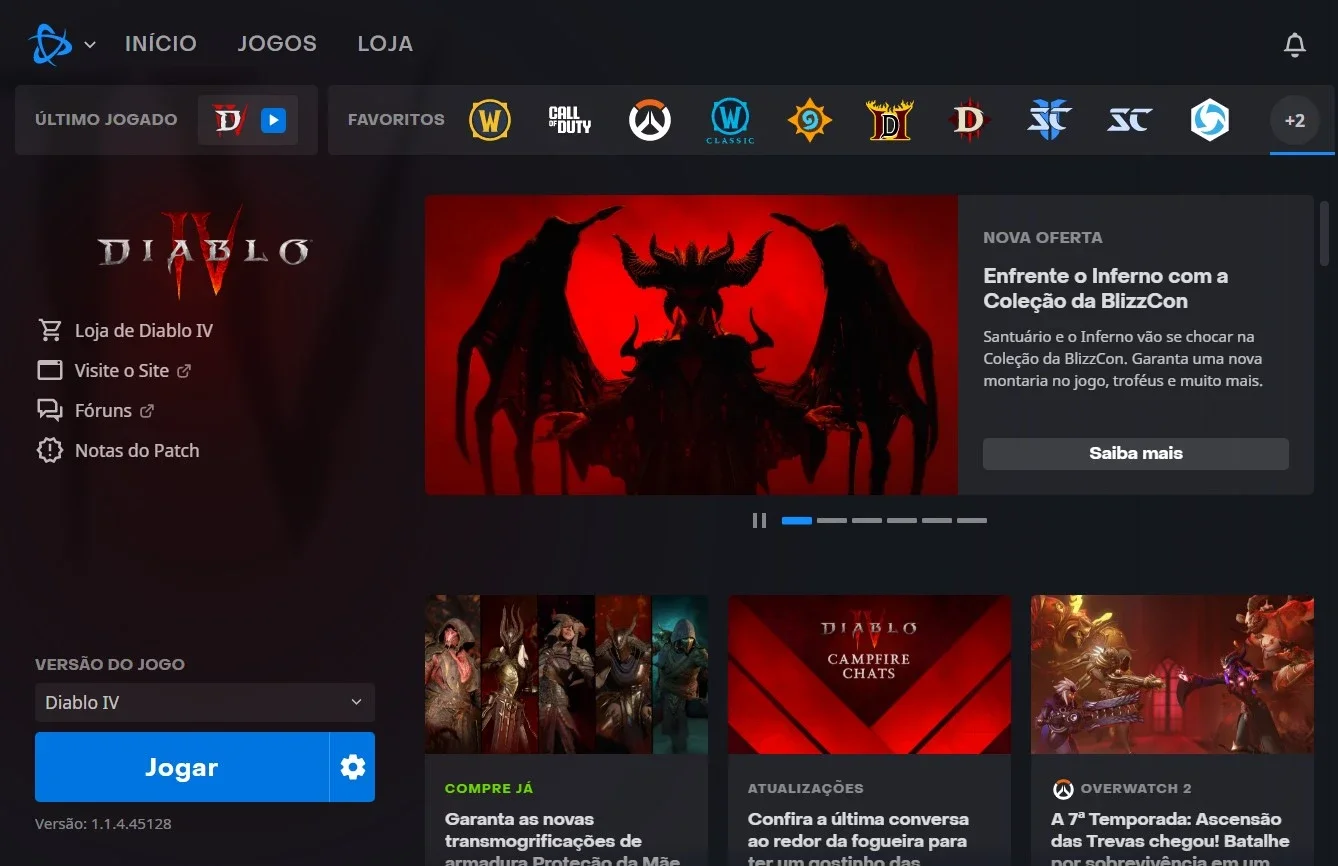
Task: Click the Diablo IV logo in sidebar
Action: tap(205, 252)
